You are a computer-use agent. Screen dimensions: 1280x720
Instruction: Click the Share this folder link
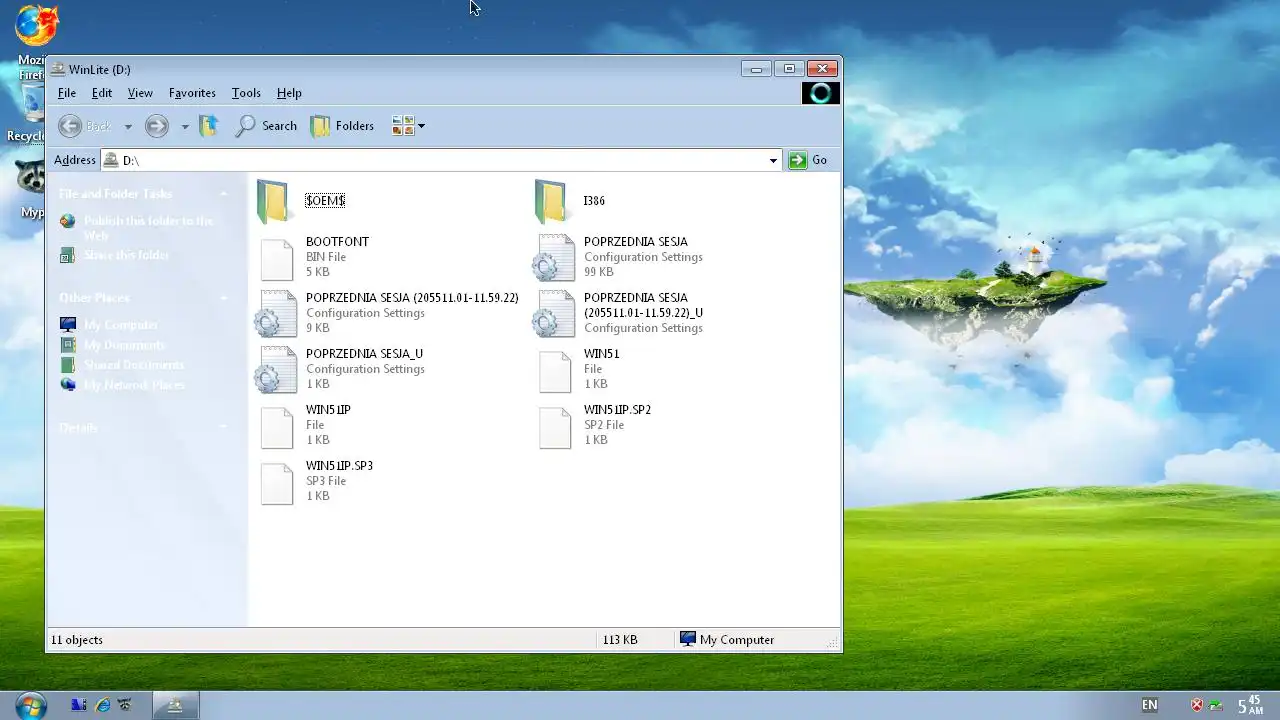pos(126,255)
